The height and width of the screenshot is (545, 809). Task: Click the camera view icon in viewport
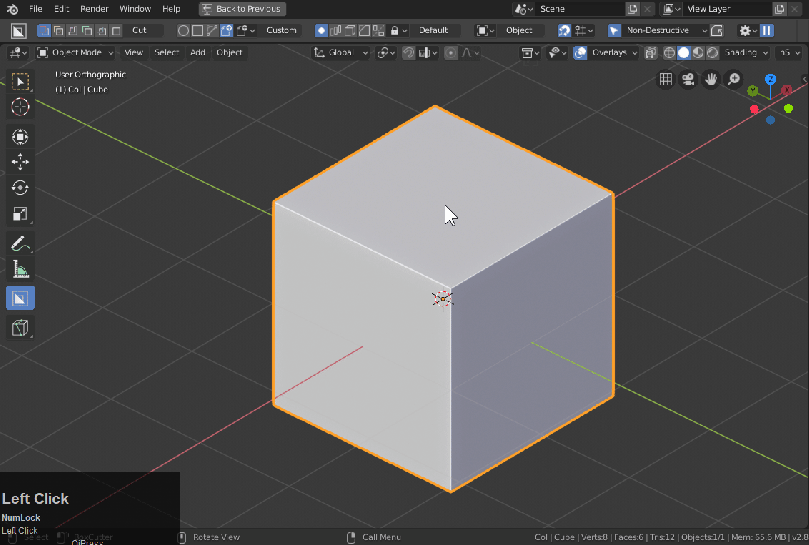click(688, 80)
